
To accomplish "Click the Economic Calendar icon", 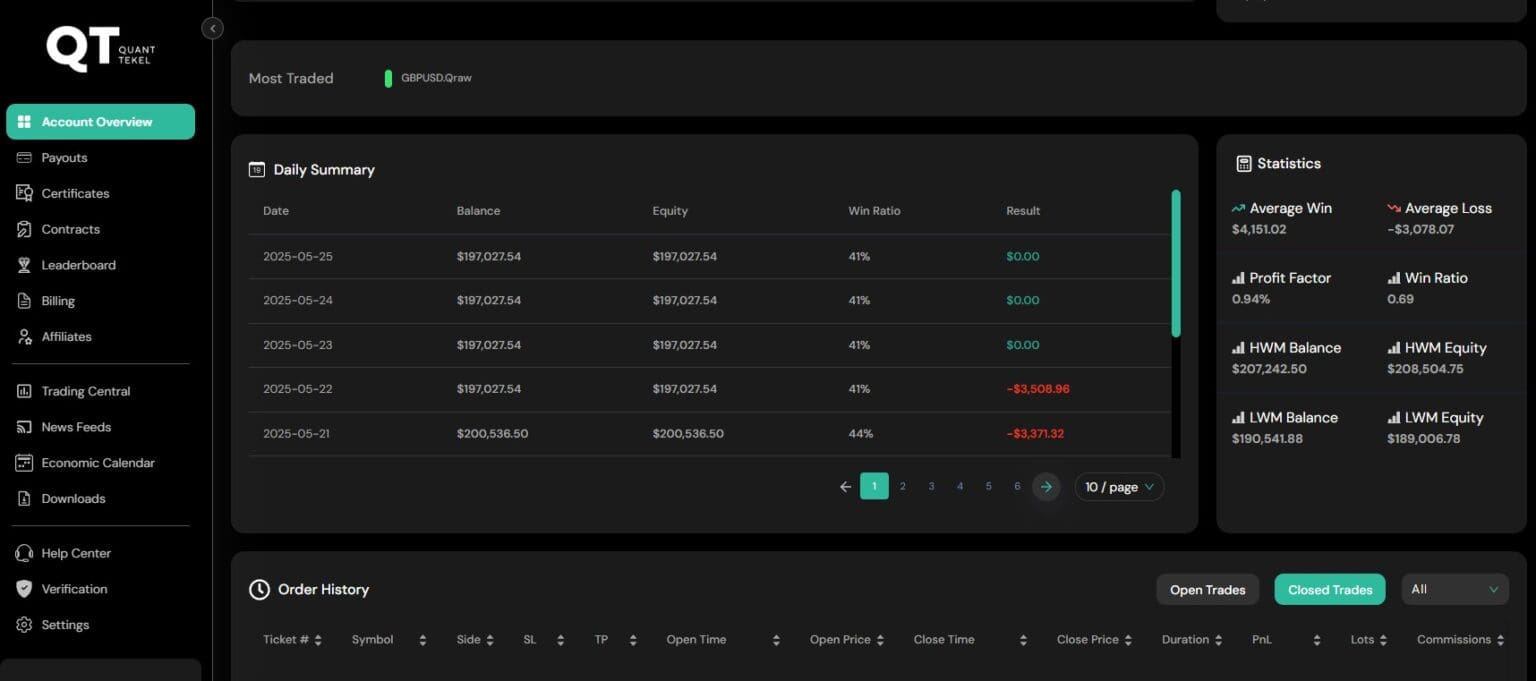I will tap(24, 463).
